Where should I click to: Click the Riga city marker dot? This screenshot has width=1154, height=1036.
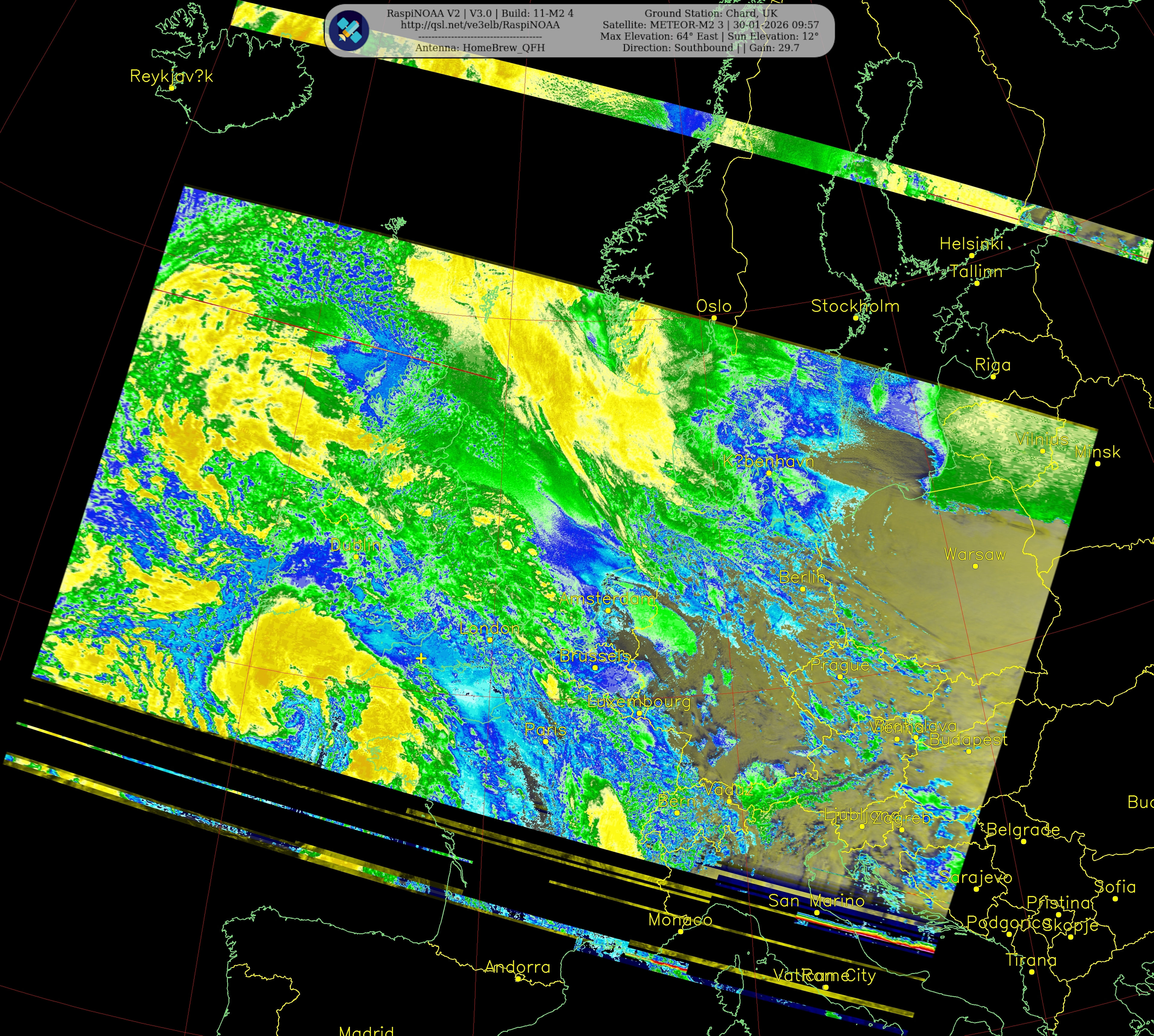[993, 377]
